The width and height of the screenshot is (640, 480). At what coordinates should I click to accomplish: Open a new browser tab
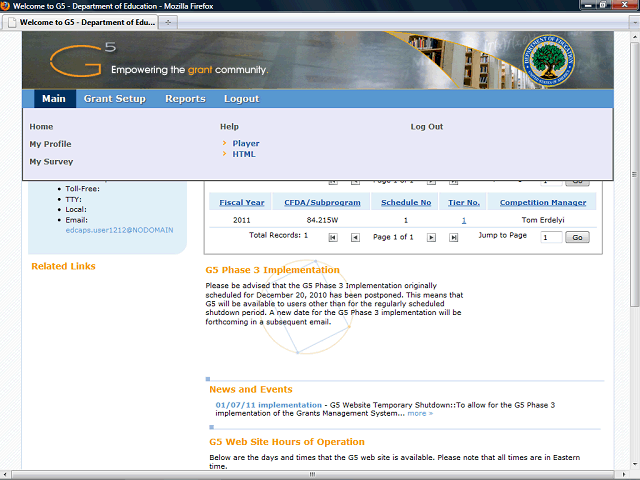click(x=167, y=21)
